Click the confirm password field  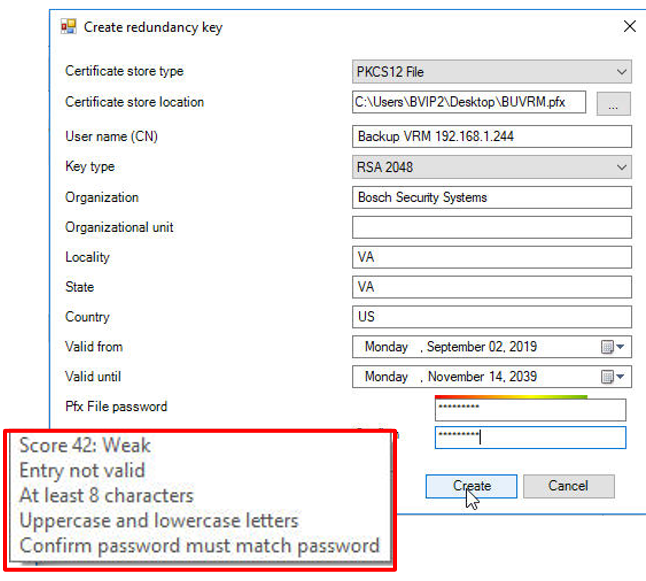530,438
